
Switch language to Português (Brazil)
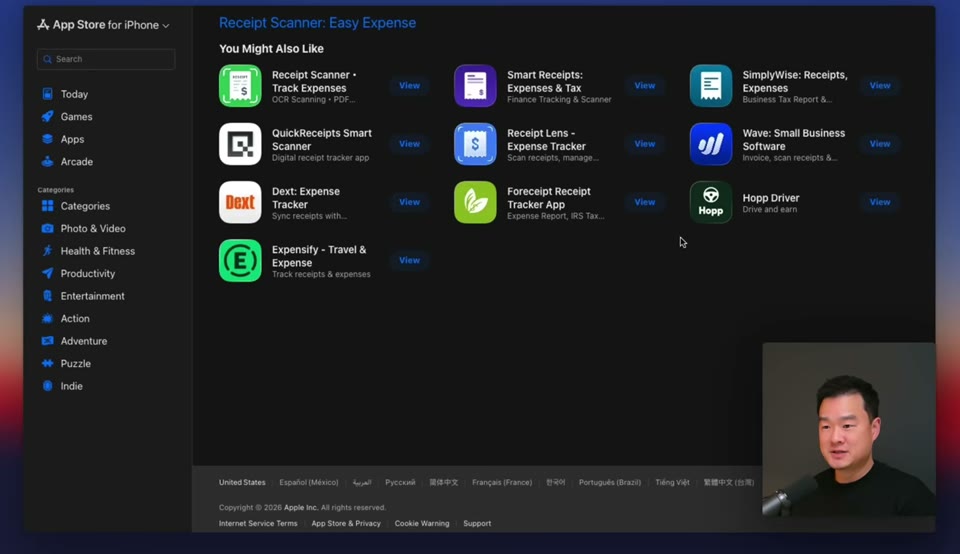click(610, 482)
